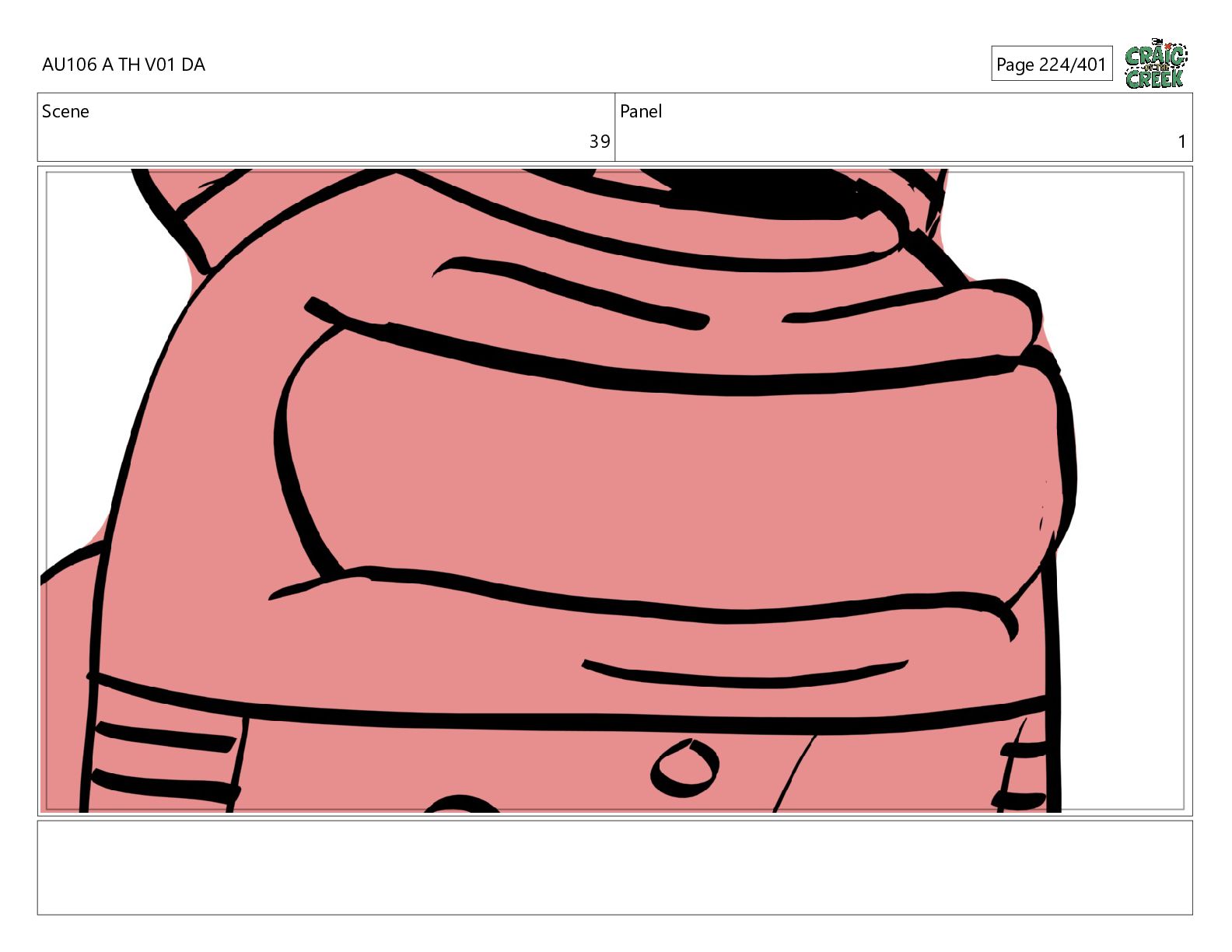Viewport: 1232px width, 952px height.
Task: Click the 'Panel' label
Action: coord(641,111)
